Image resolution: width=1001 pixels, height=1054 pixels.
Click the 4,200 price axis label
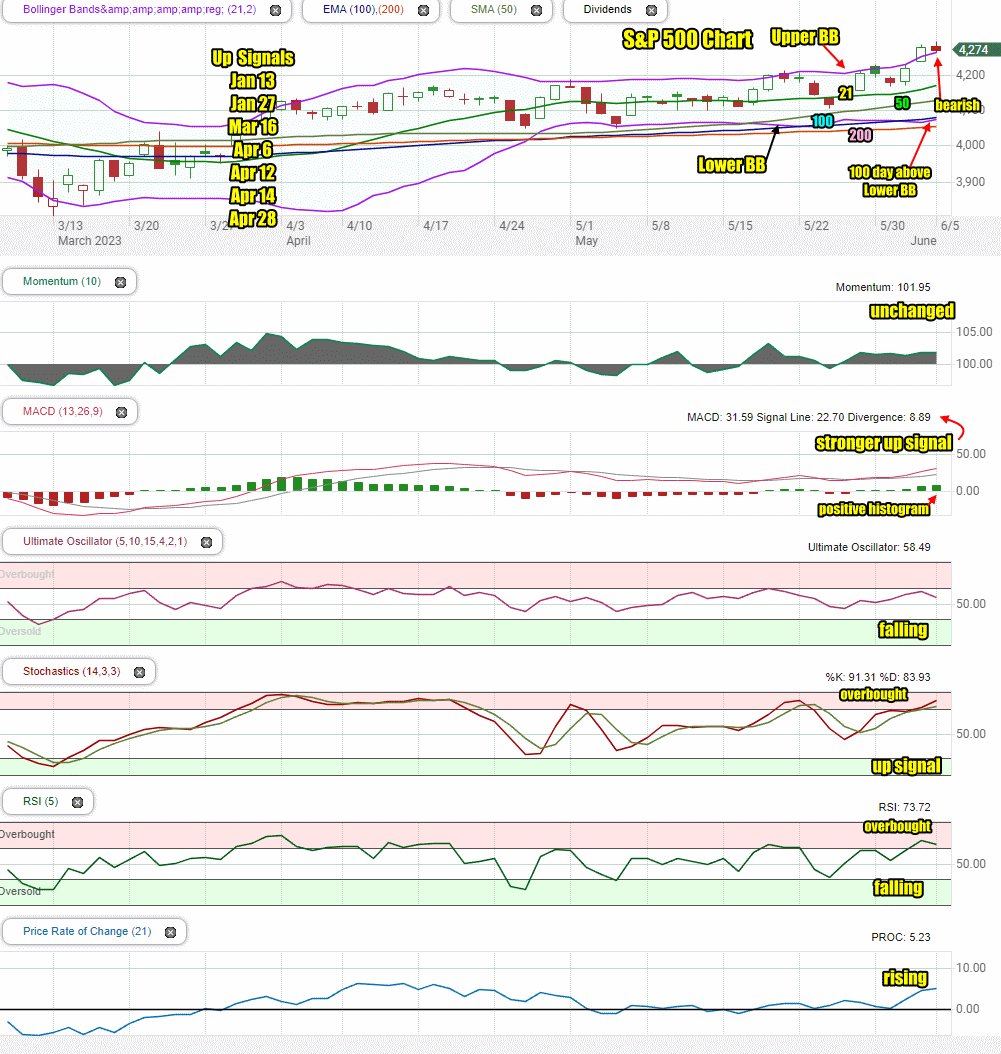[x=971, y=75]
